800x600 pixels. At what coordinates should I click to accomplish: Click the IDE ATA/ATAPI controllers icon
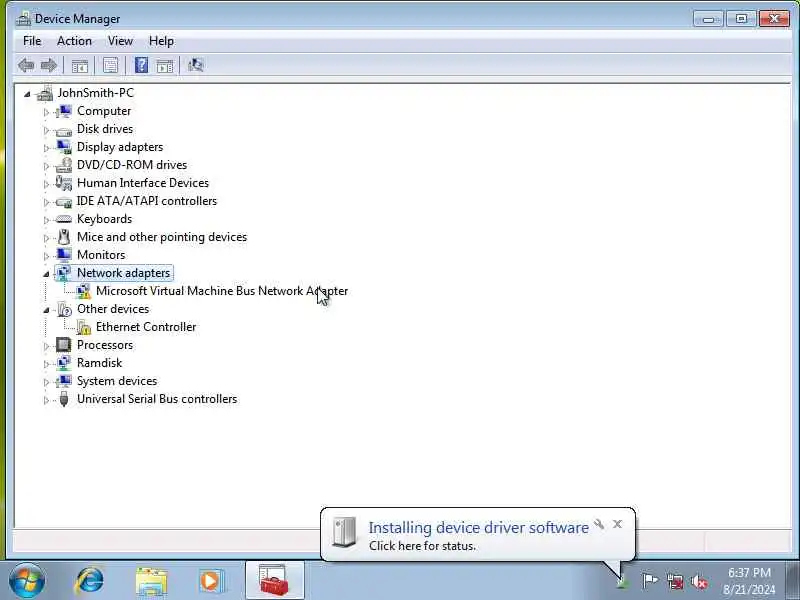[x=64, y=202]
